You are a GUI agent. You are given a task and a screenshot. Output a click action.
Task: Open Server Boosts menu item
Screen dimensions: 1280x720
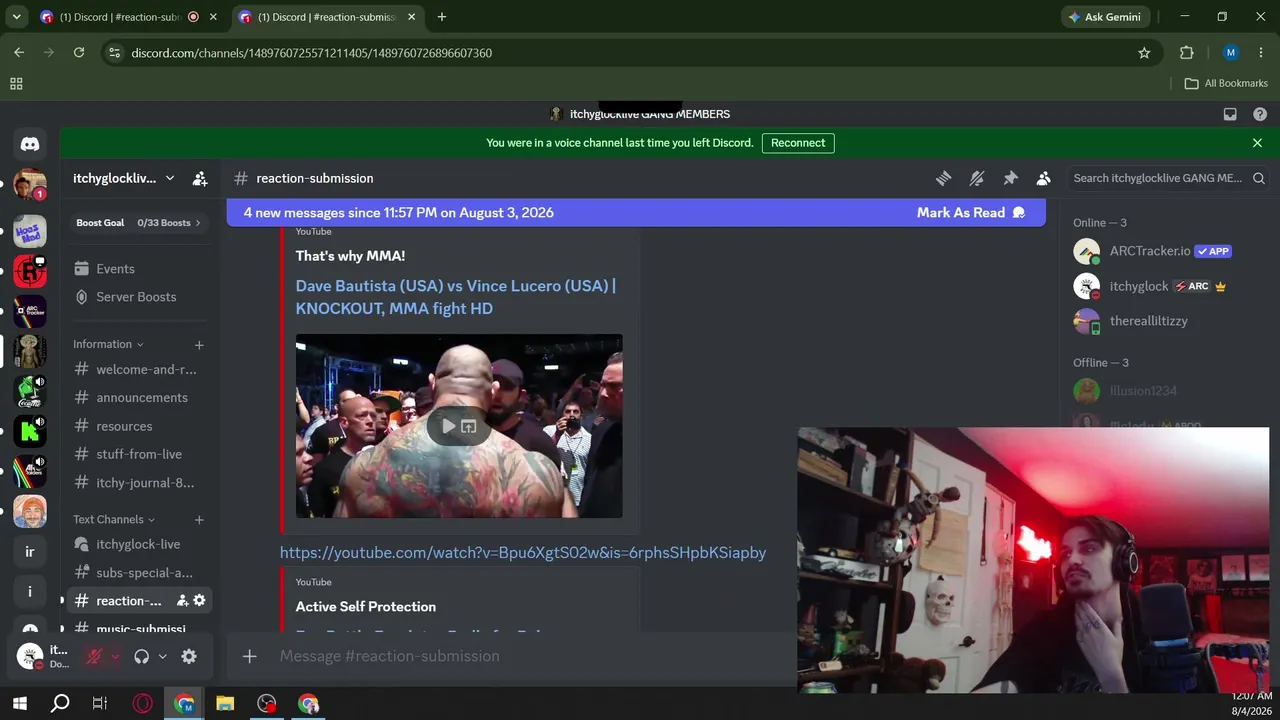coord(136,297)
